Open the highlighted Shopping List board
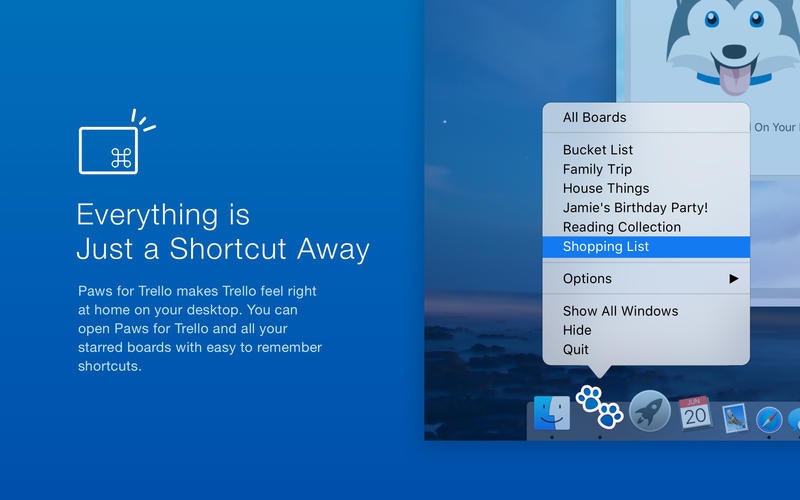The height and width of the screenshot is (500, 800). [646, 246]
